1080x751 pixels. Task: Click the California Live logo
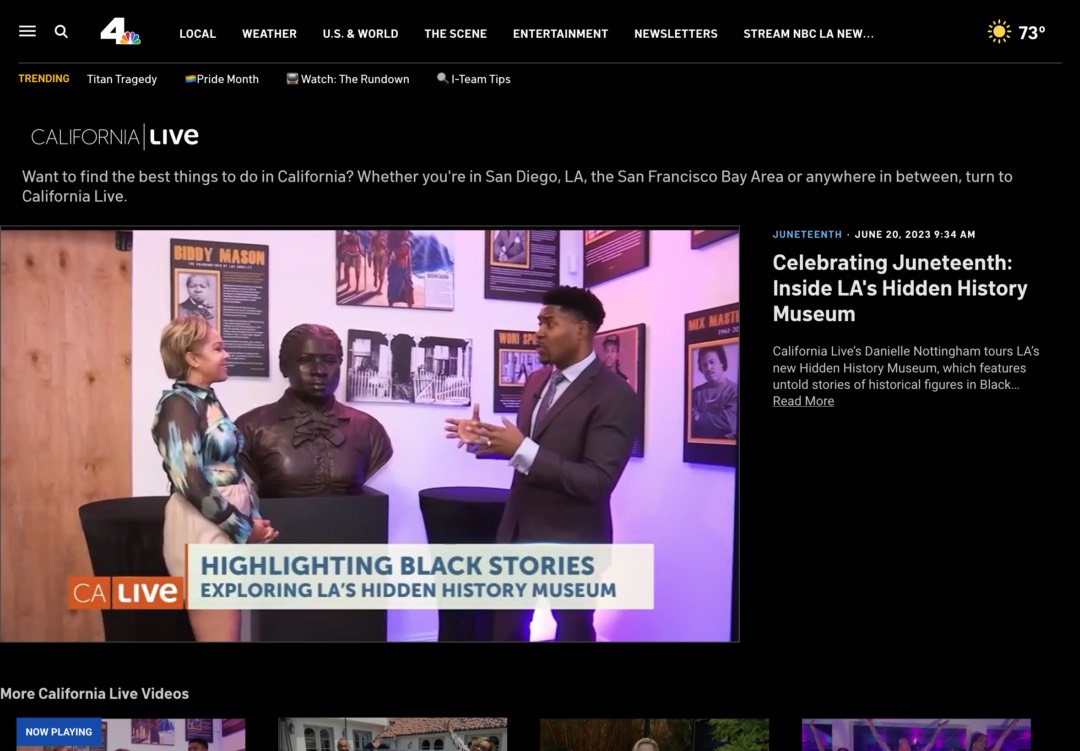(x=115, y=137)
